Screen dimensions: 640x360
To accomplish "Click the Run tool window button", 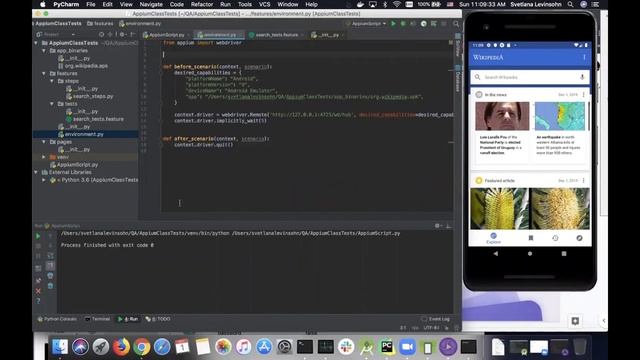I will pyautogui.click(x=128, y=319).
